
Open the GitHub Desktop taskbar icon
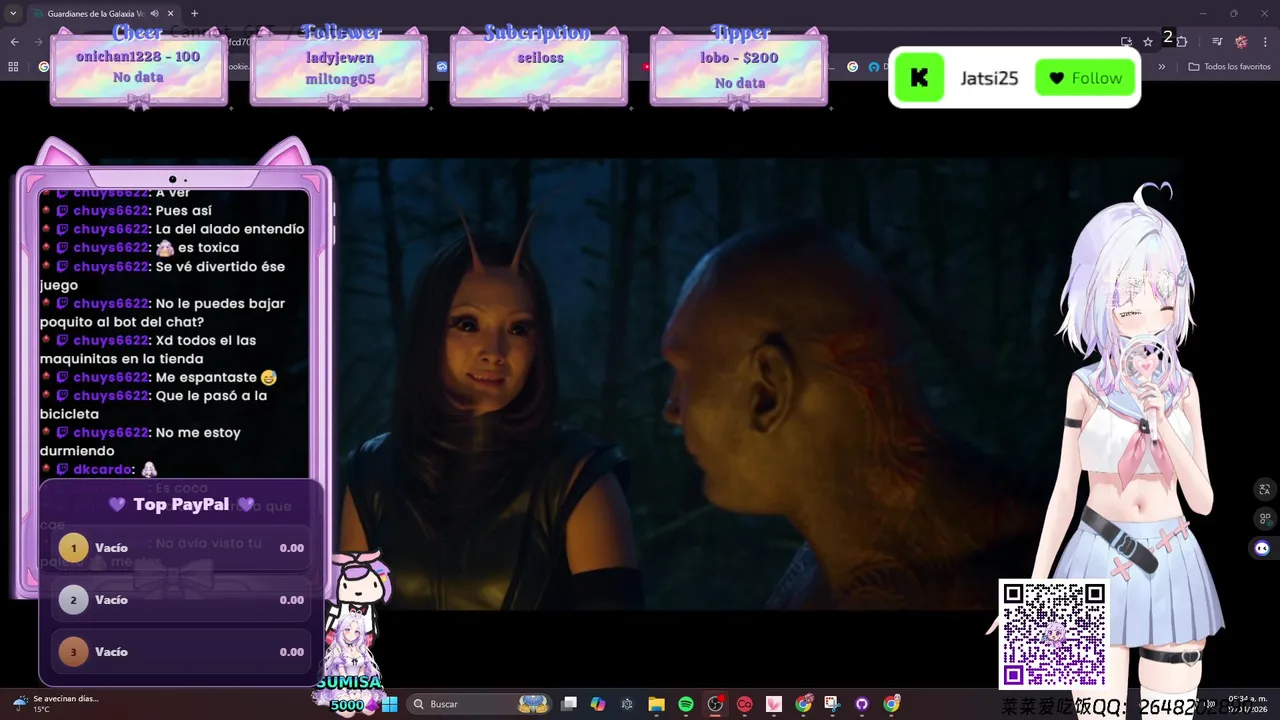(x=862, y=704)
